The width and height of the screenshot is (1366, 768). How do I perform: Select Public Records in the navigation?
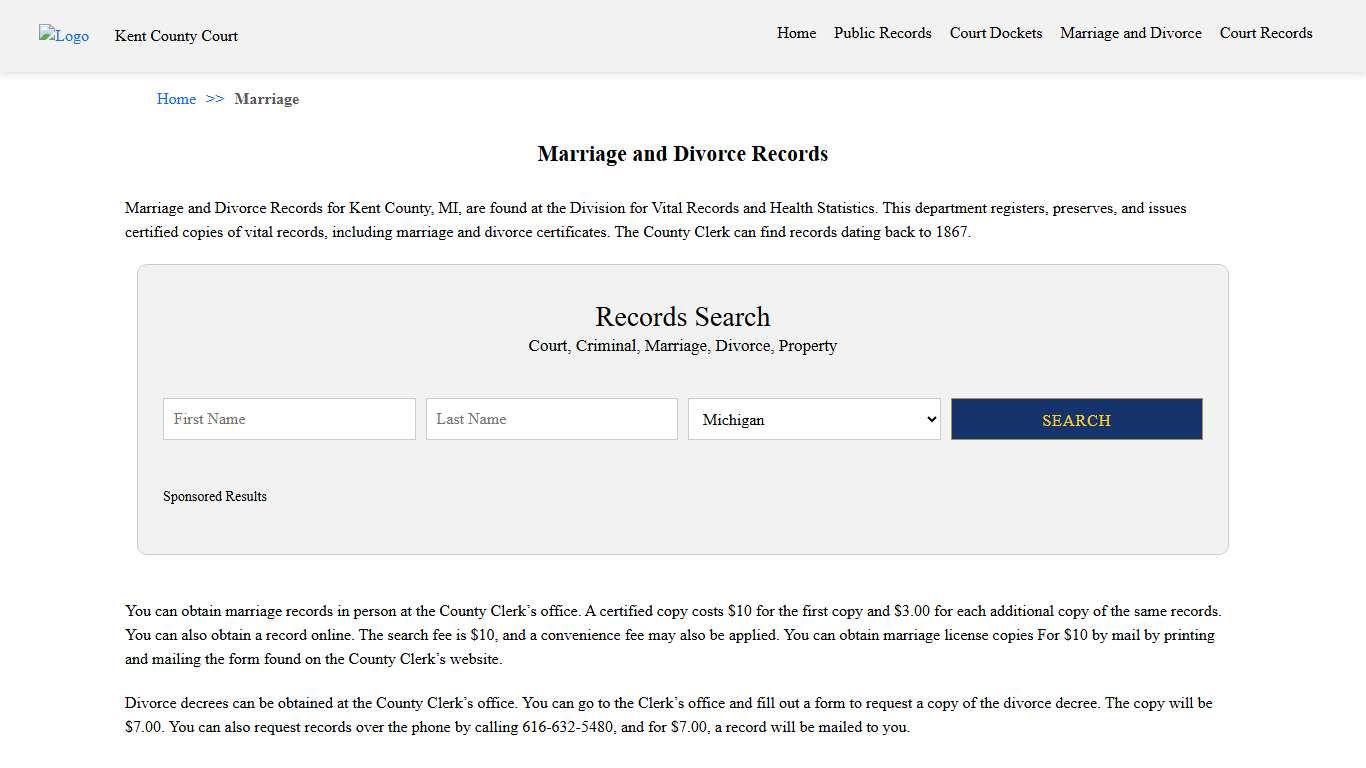point(882,33)
